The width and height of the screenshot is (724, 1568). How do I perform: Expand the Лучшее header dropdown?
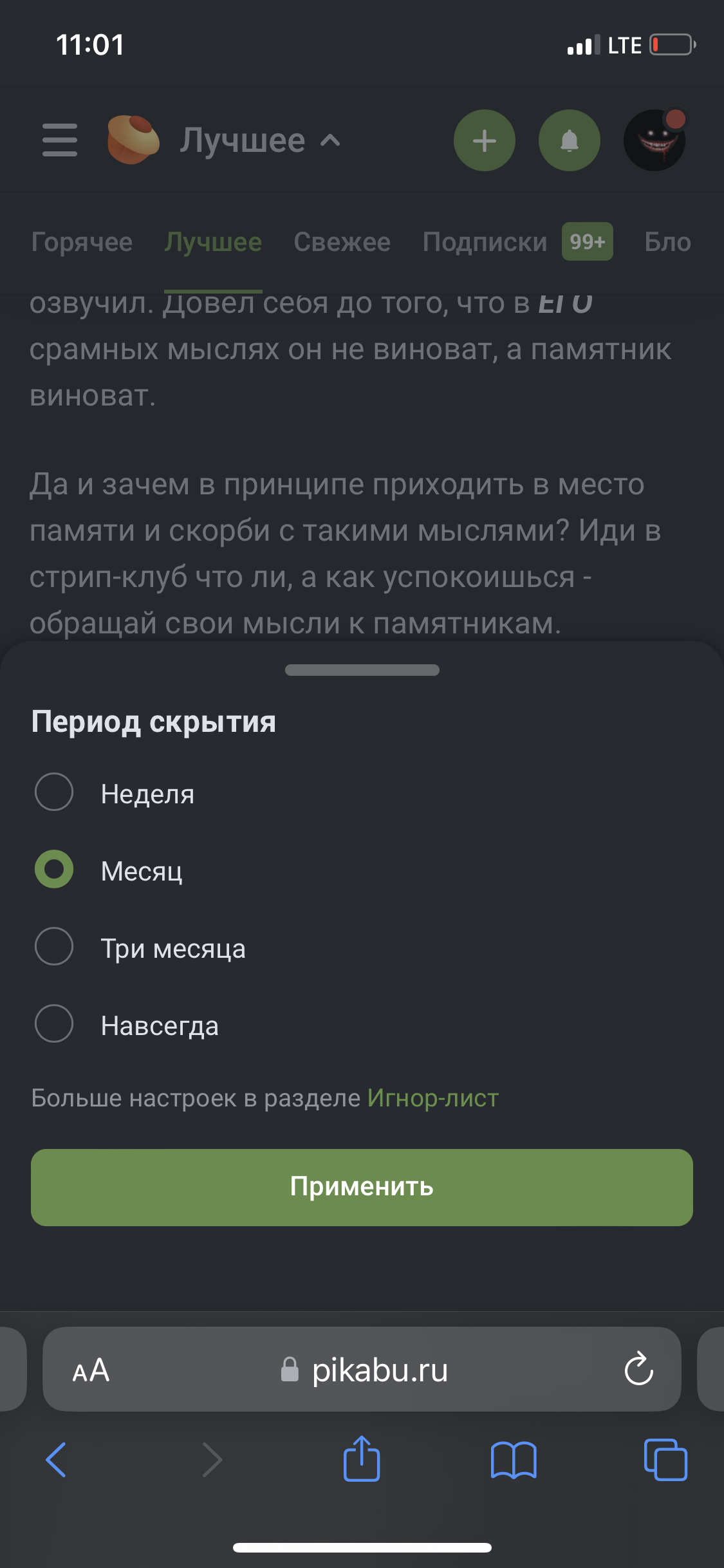coord(259,140)
